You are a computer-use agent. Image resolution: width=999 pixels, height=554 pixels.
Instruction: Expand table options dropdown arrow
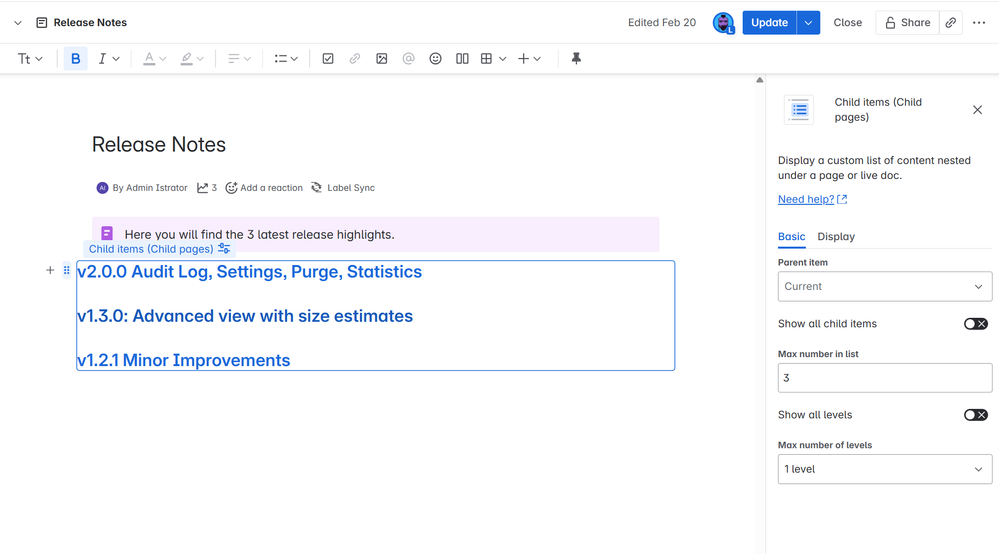click(503, 59)
